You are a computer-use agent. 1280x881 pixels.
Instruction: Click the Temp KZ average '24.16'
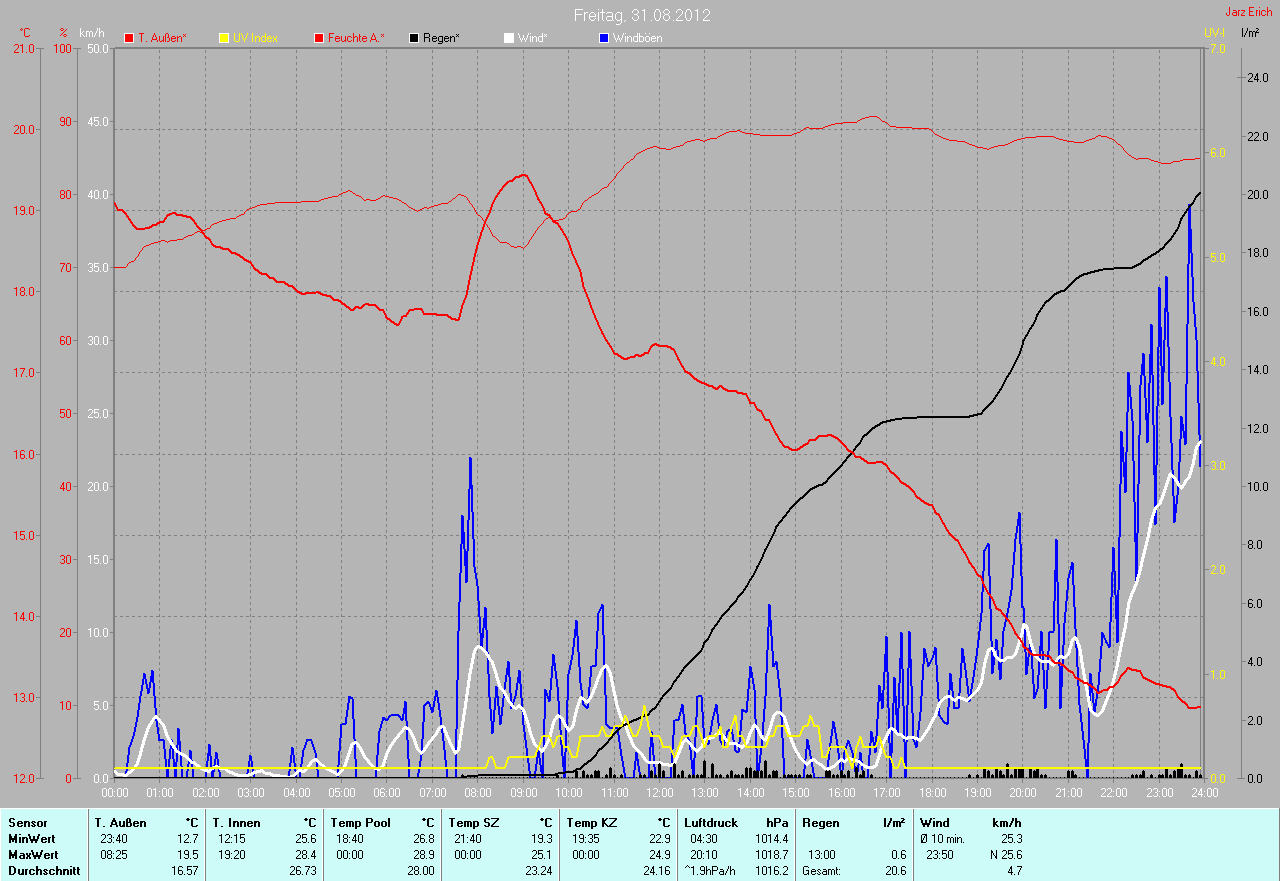pyautogui.click(x=657, y=871)
